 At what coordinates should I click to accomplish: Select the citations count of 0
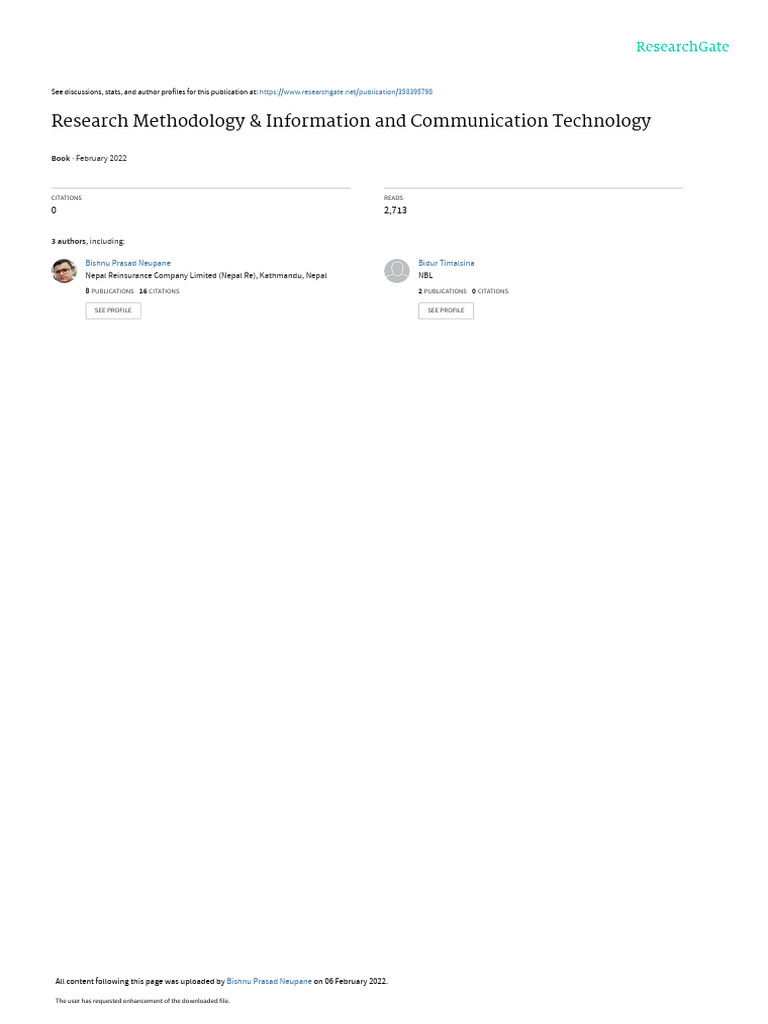[54, 210]
